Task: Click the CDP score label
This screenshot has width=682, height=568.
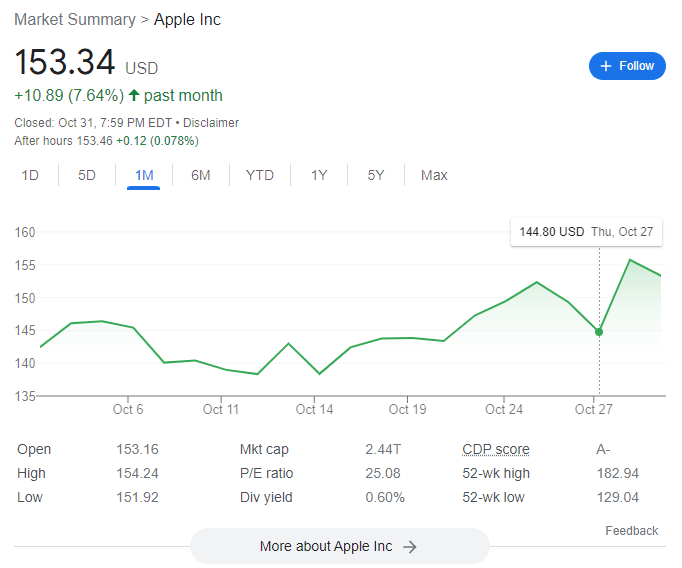Action: pos(496,449)
